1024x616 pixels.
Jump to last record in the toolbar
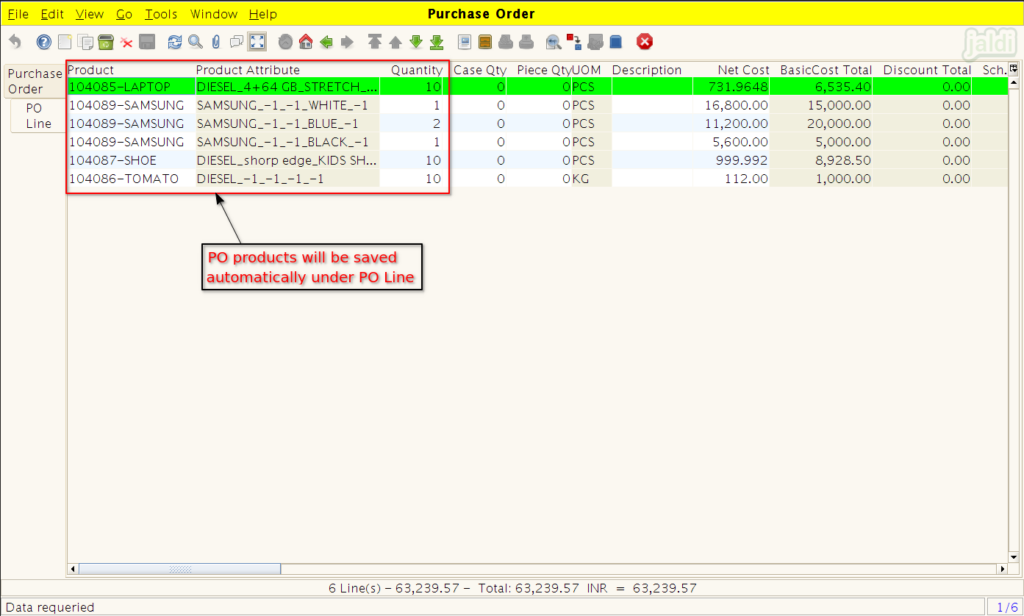pos(437,42)
